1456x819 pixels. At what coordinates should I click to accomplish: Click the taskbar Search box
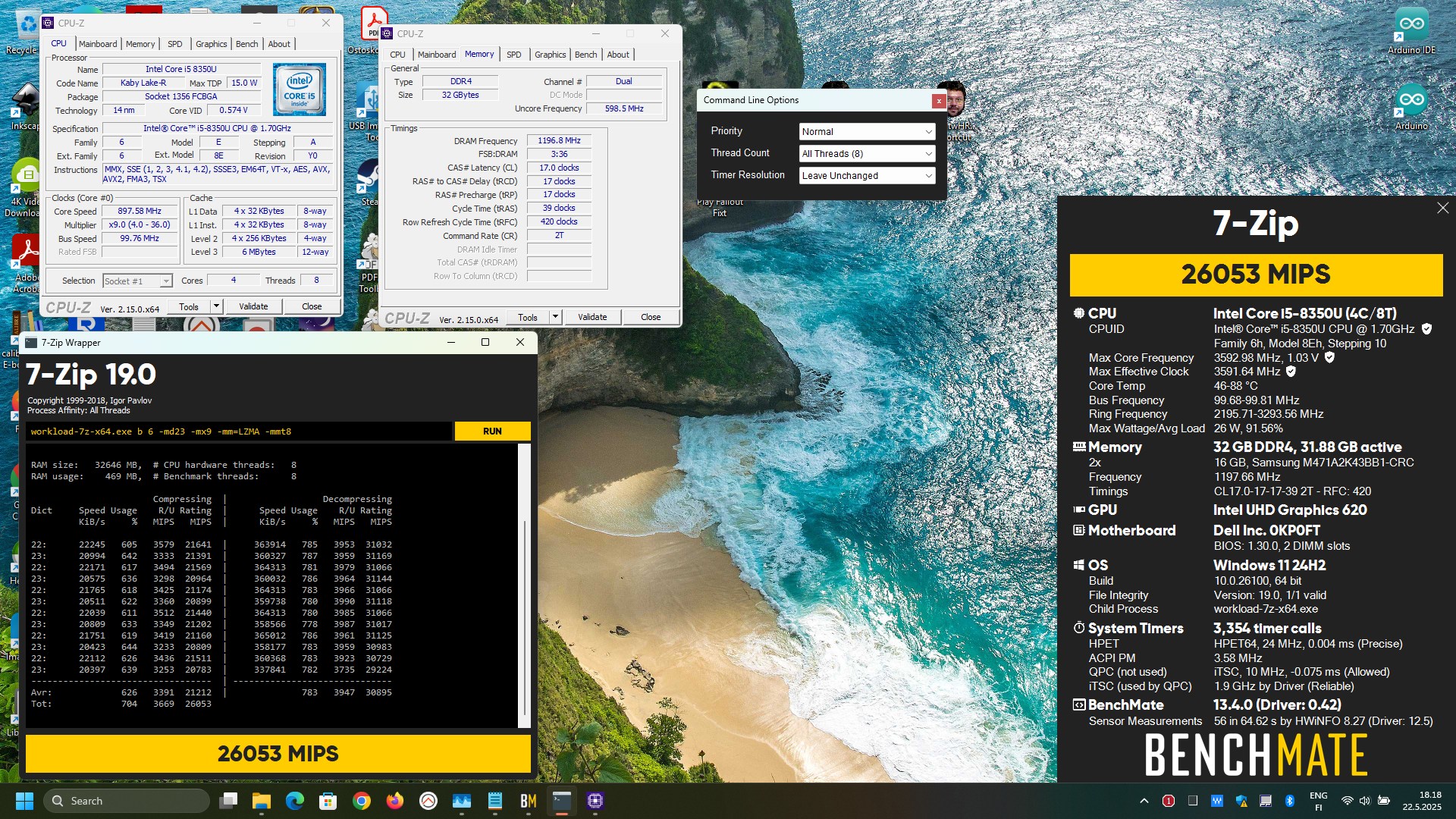point(127,801)
